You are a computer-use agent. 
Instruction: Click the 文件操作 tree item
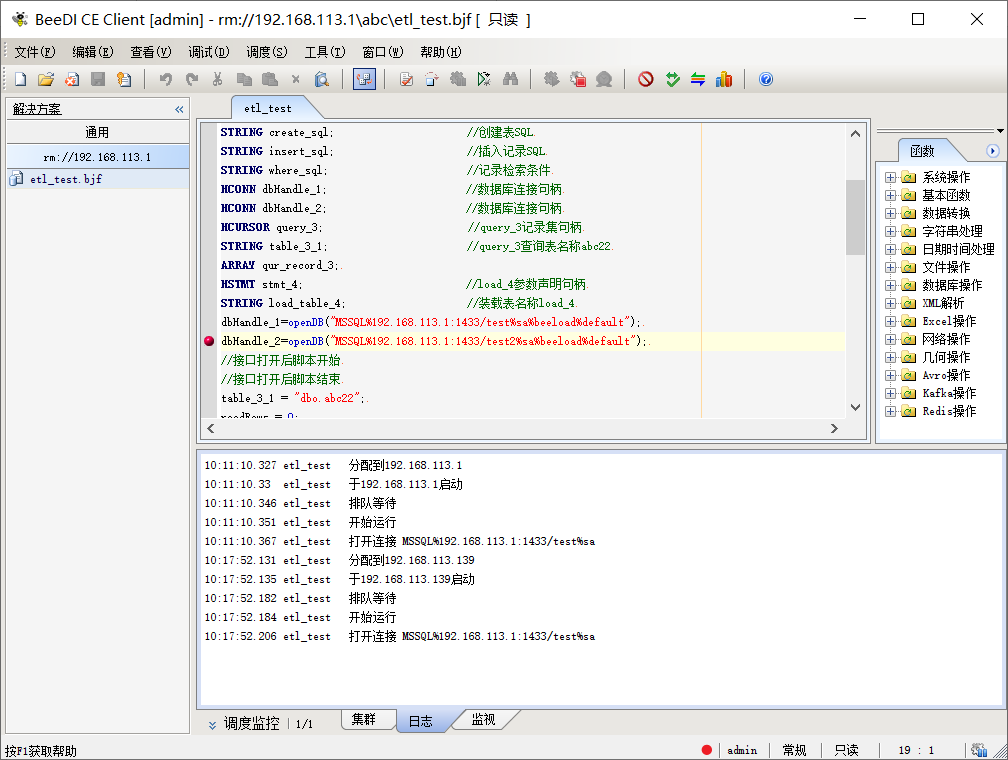tap(946, 267)
